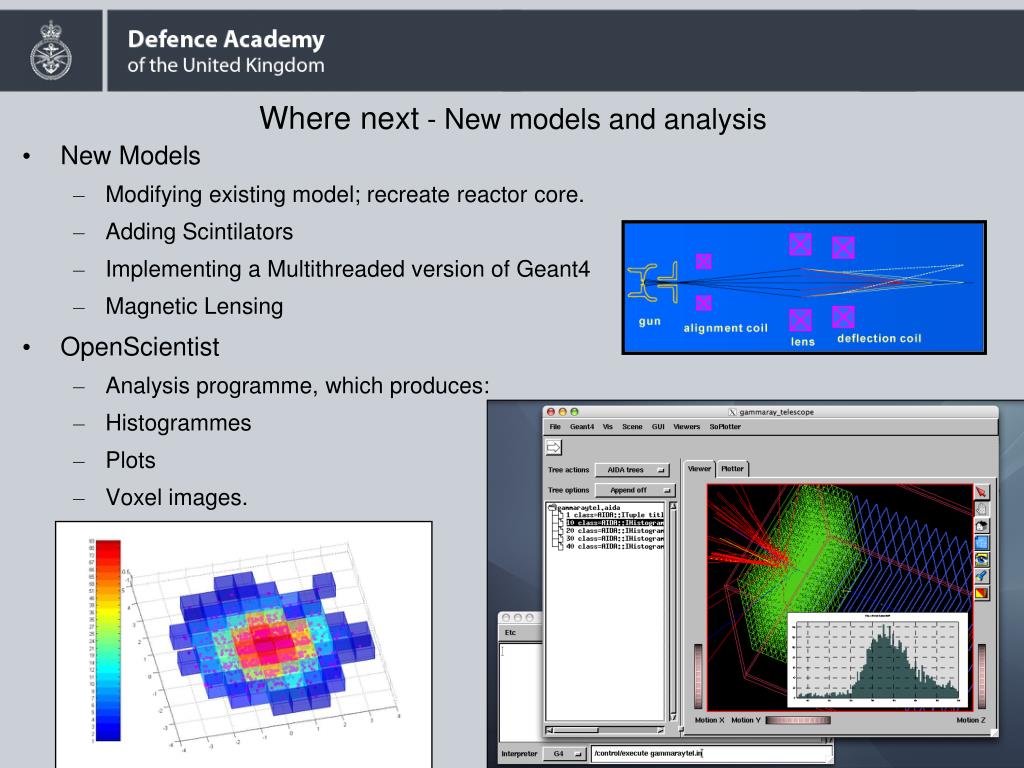1024x768 pixels.
Task: Select tree row 30 class=AIDA::IHistogram
Action: click(x=614, y=539)
